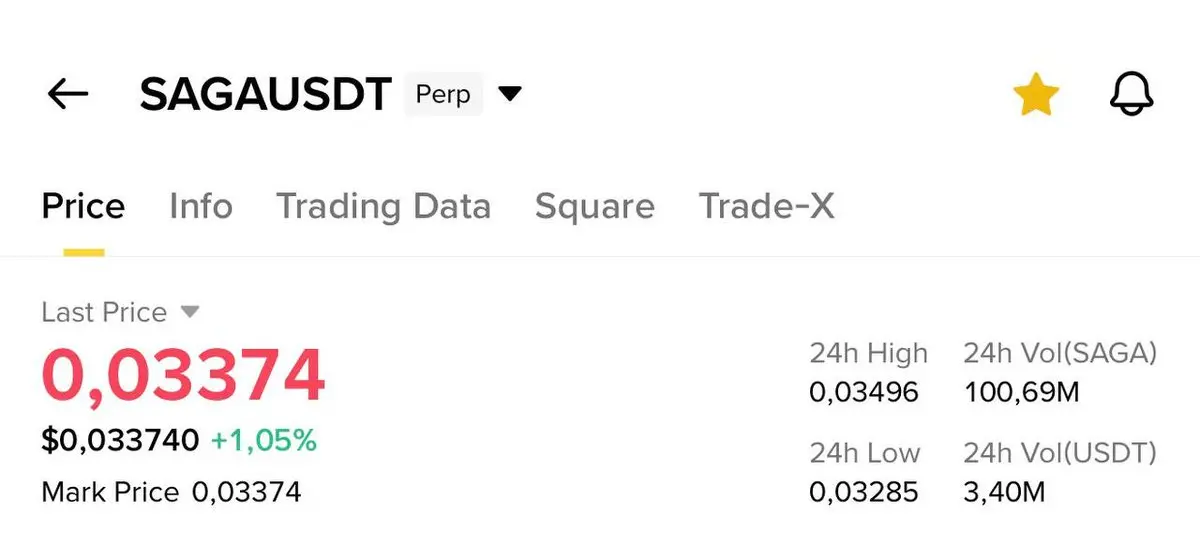Viewport: 1200px width, 546px height.
Task: Click the +1,05% change percentage
Action: pyautogui.click(x=263, y=440)
